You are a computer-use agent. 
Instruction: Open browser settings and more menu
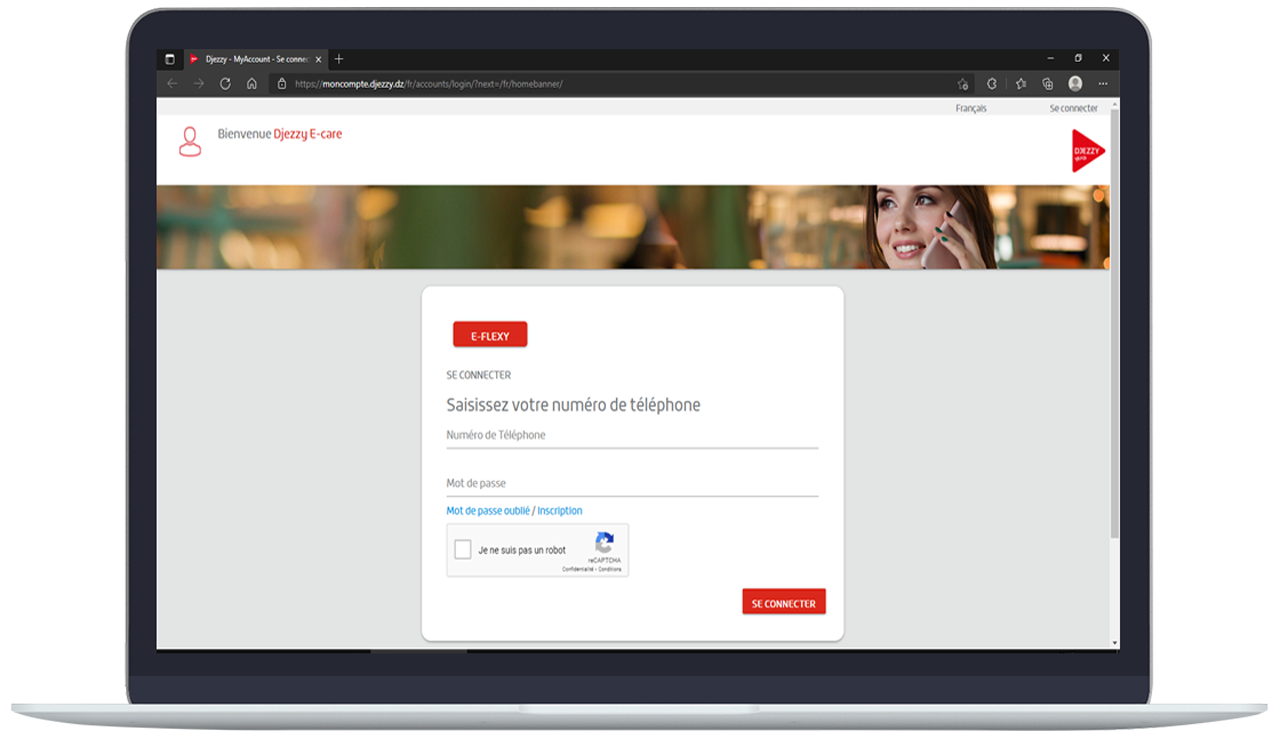click(x=1103, y=84)
